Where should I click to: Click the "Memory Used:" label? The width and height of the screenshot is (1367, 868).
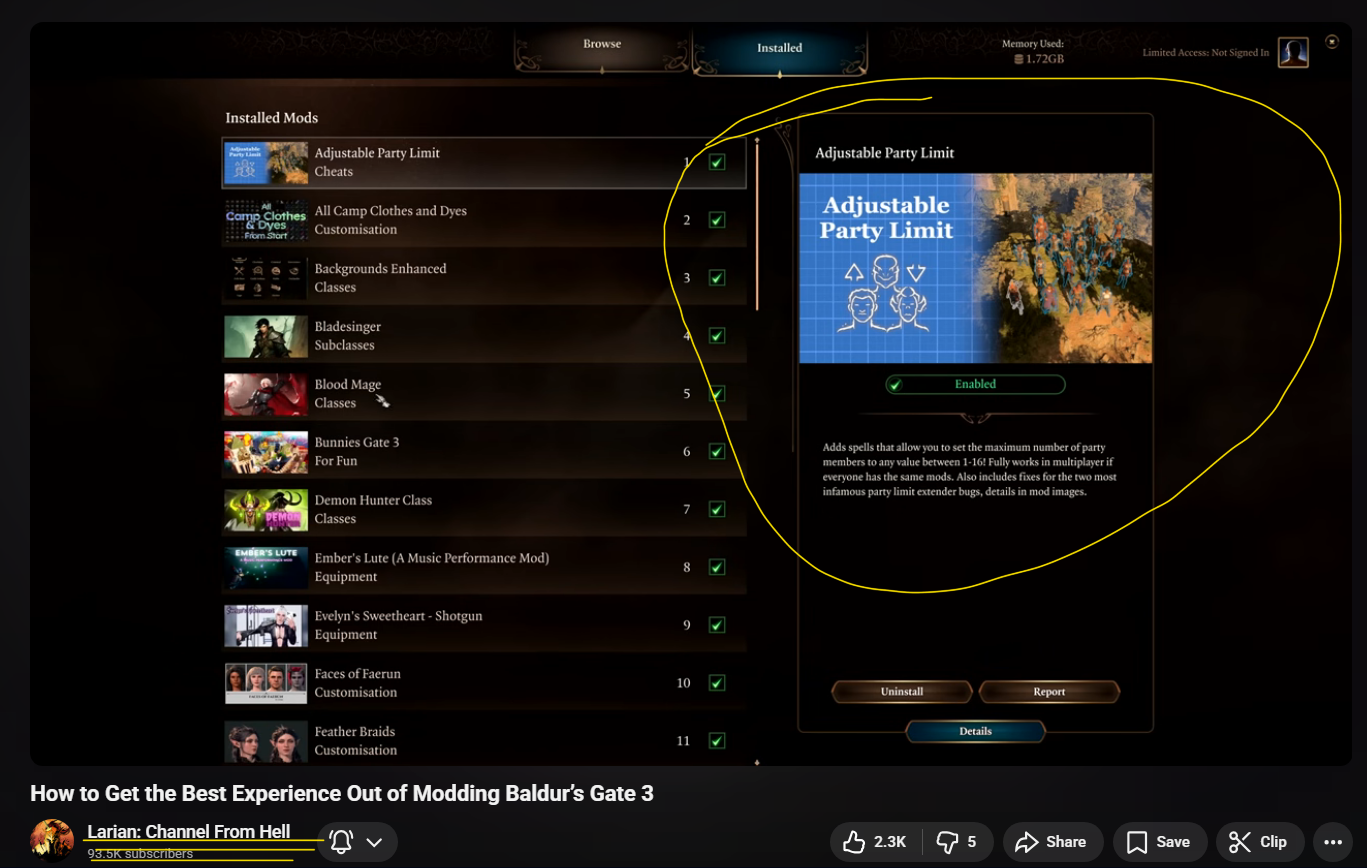pyautogui.click(x=1033, y=44)
